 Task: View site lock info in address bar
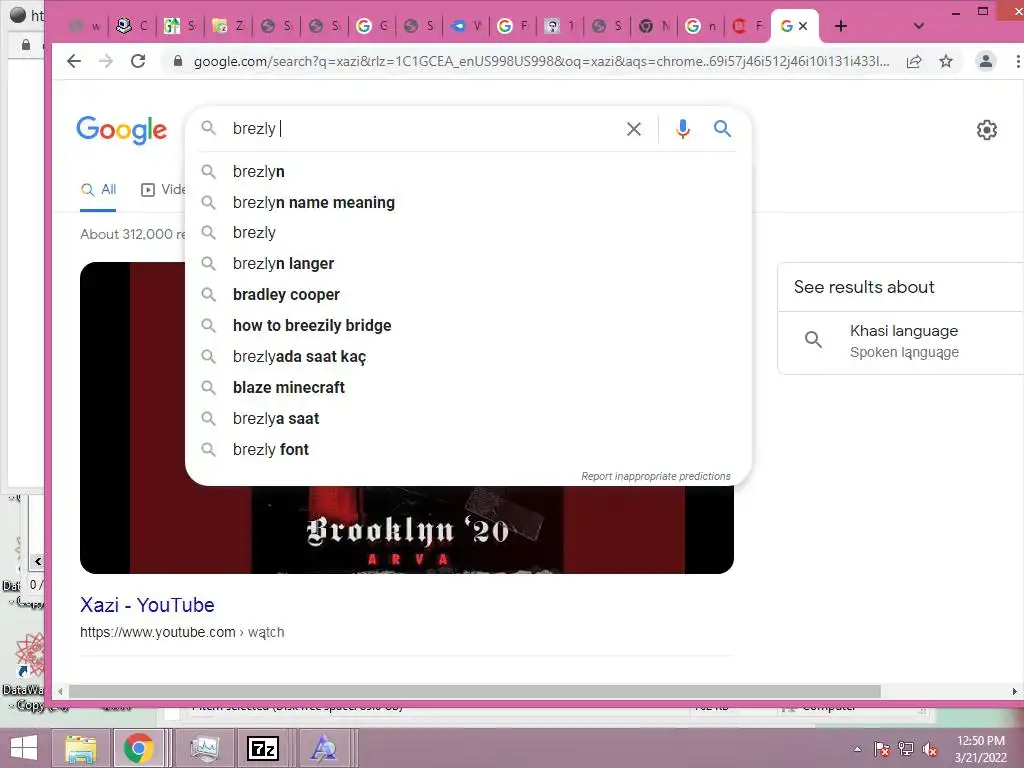click(178, 61)
